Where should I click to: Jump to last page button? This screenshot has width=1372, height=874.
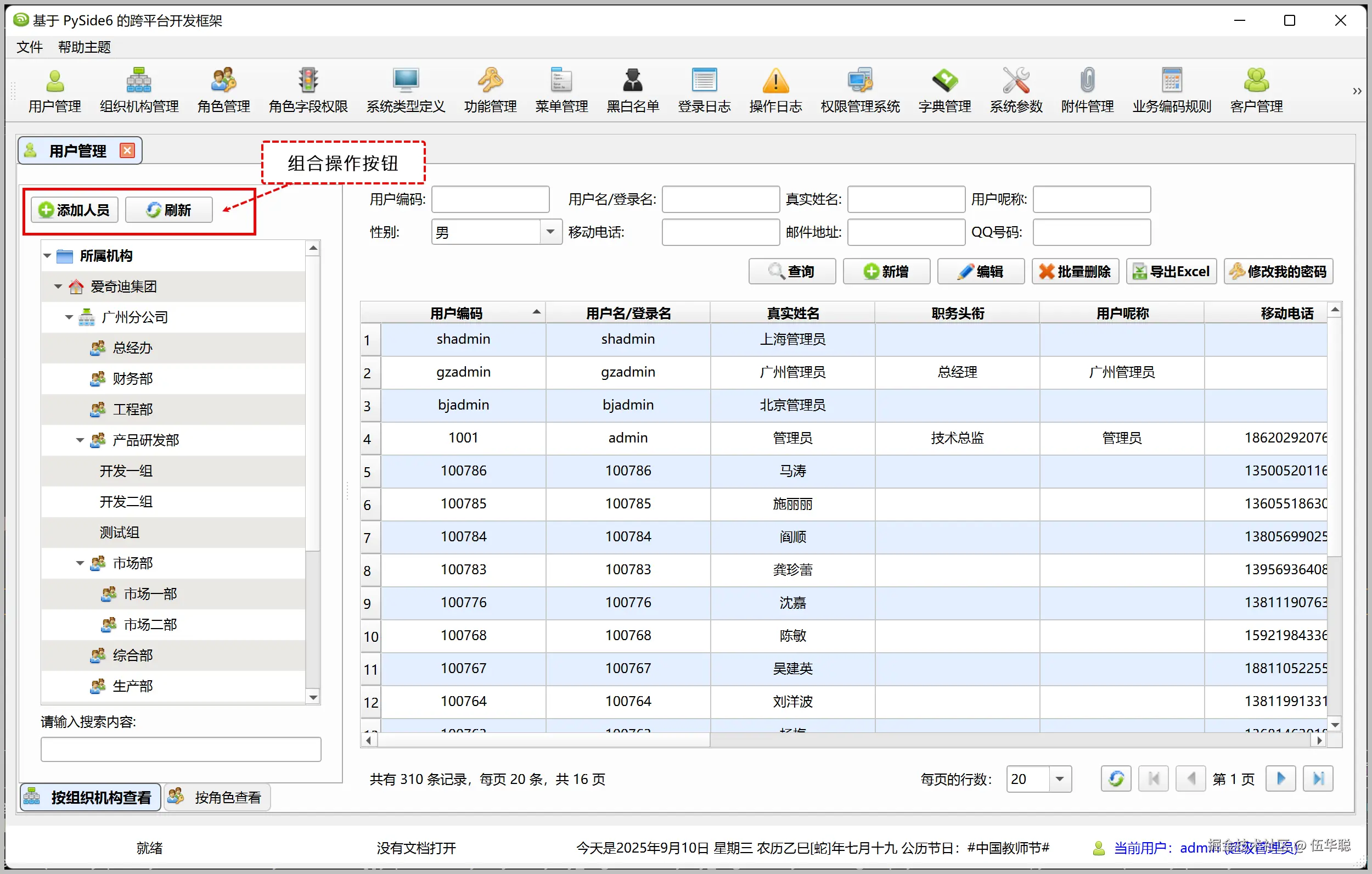point(1317,779)
